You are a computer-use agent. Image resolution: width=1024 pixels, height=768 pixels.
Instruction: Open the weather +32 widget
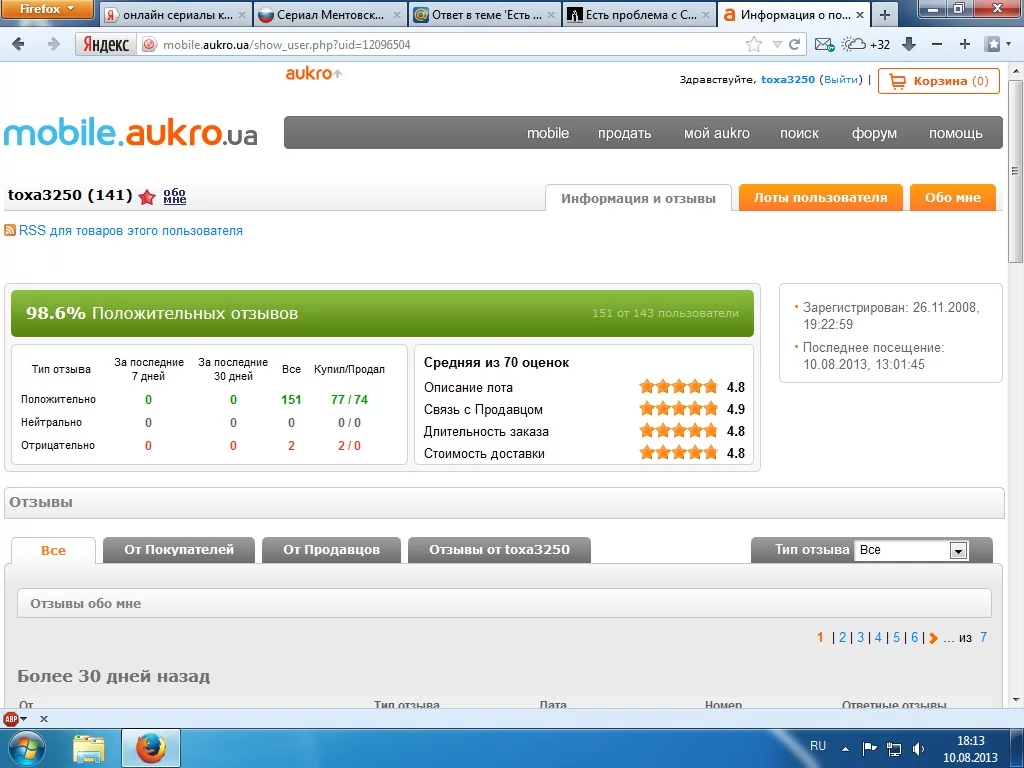click(866, 44)
